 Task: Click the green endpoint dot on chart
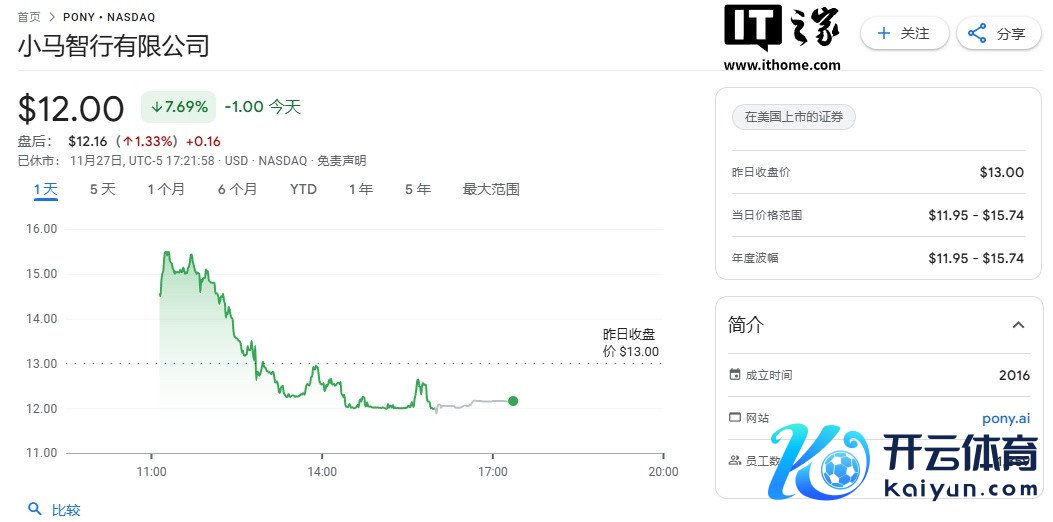click(x=513, y=401)
